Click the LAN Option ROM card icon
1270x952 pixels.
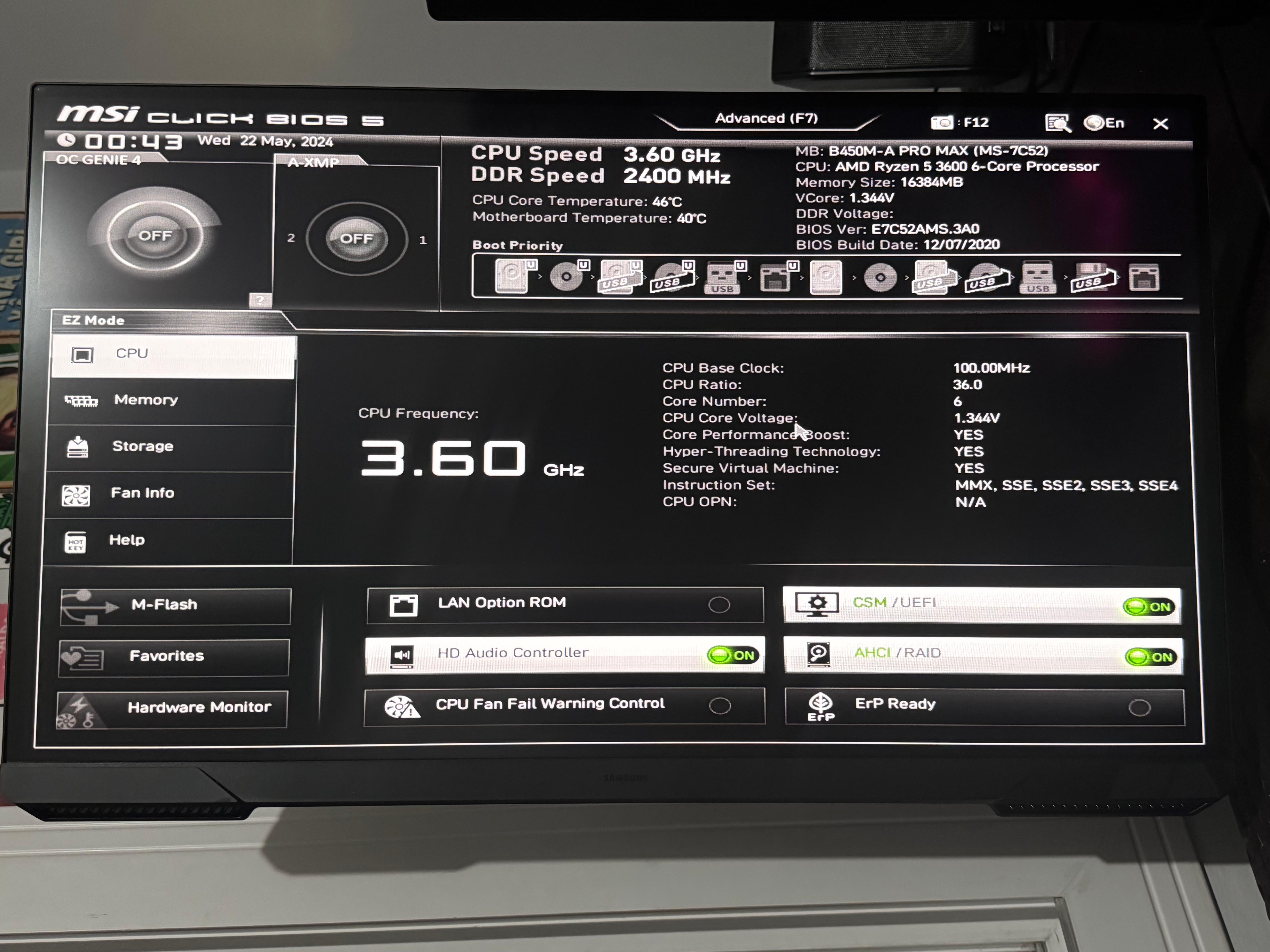(404, 605)
